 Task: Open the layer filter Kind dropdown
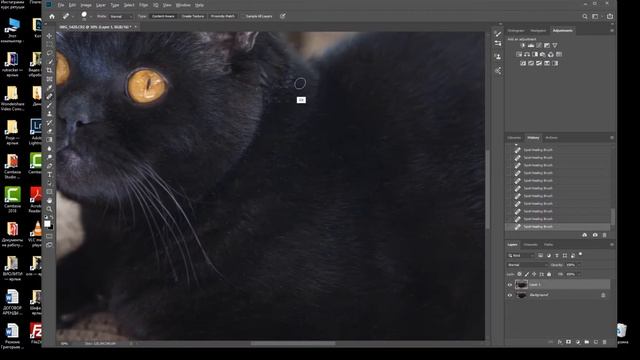click(521, 256)
